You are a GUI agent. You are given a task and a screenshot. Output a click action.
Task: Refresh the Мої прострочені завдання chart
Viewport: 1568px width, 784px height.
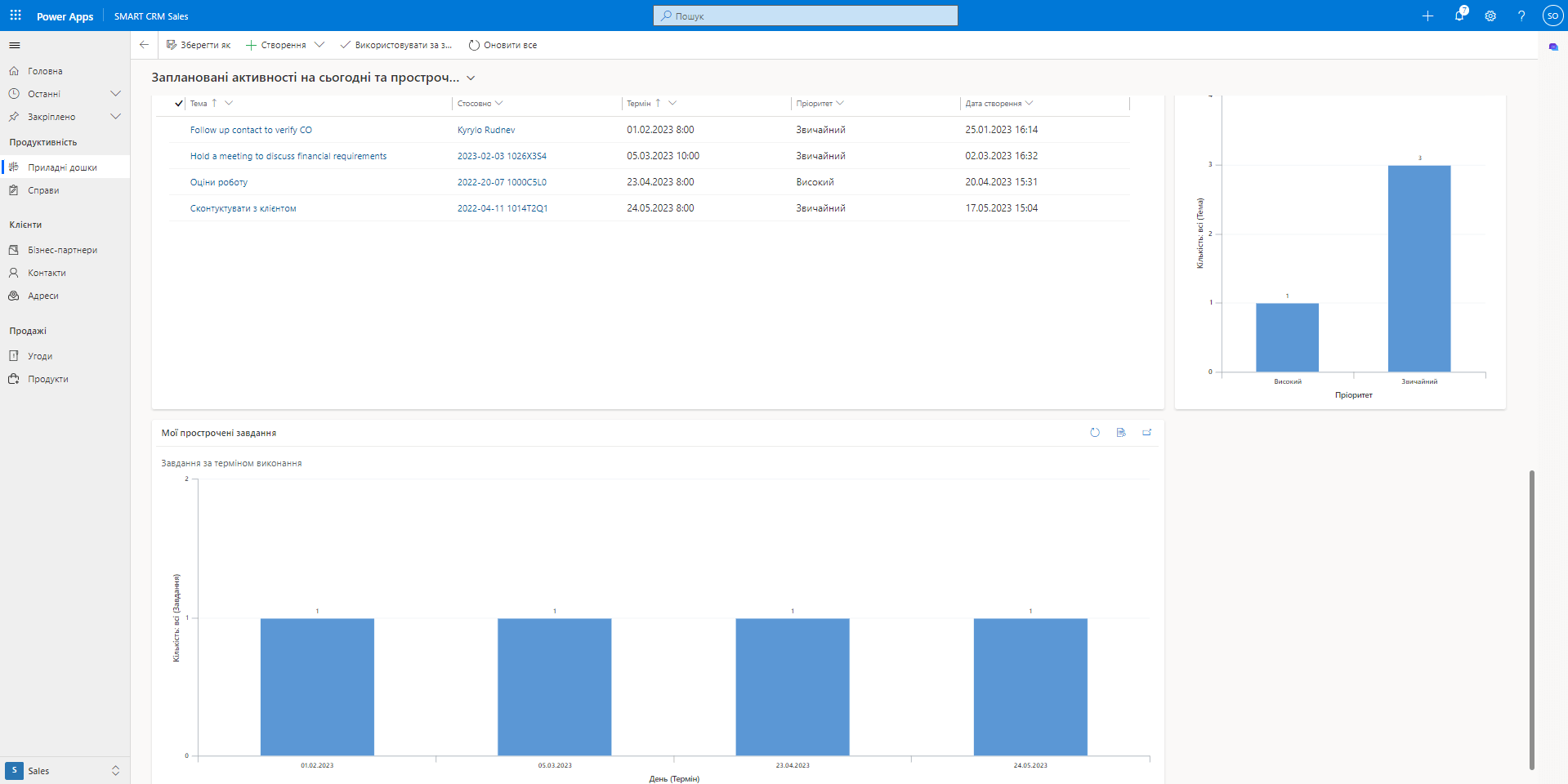(x=1095, y=433)
